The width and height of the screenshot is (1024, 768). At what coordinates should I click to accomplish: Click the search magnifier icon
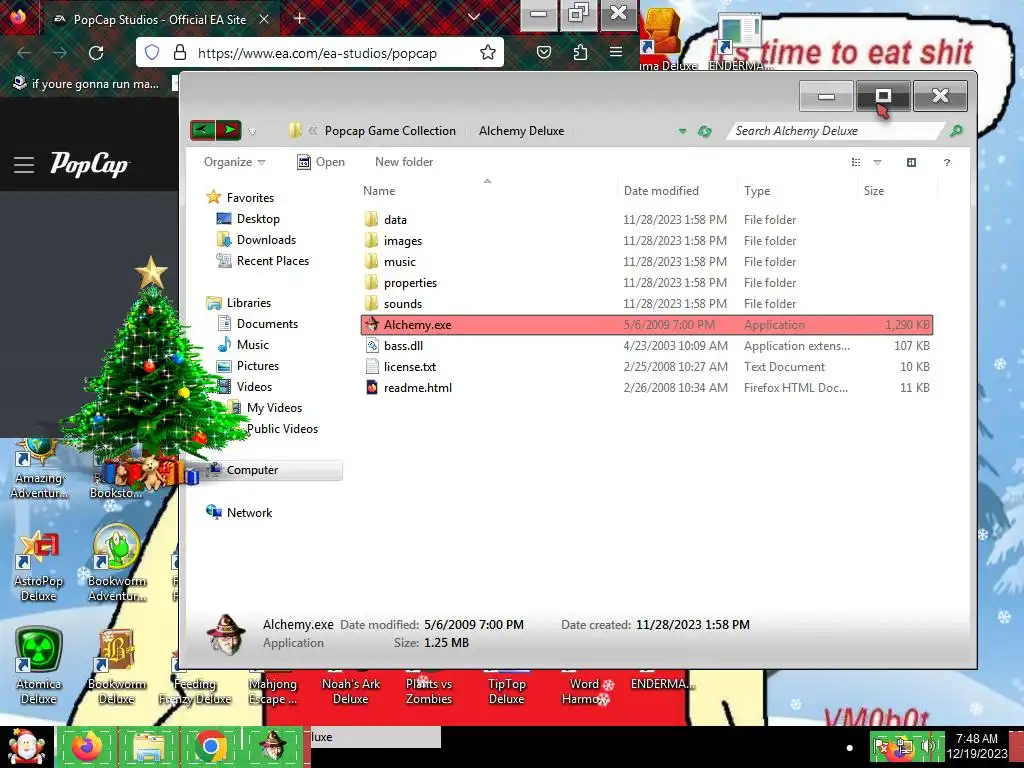[x=956, y=131]
